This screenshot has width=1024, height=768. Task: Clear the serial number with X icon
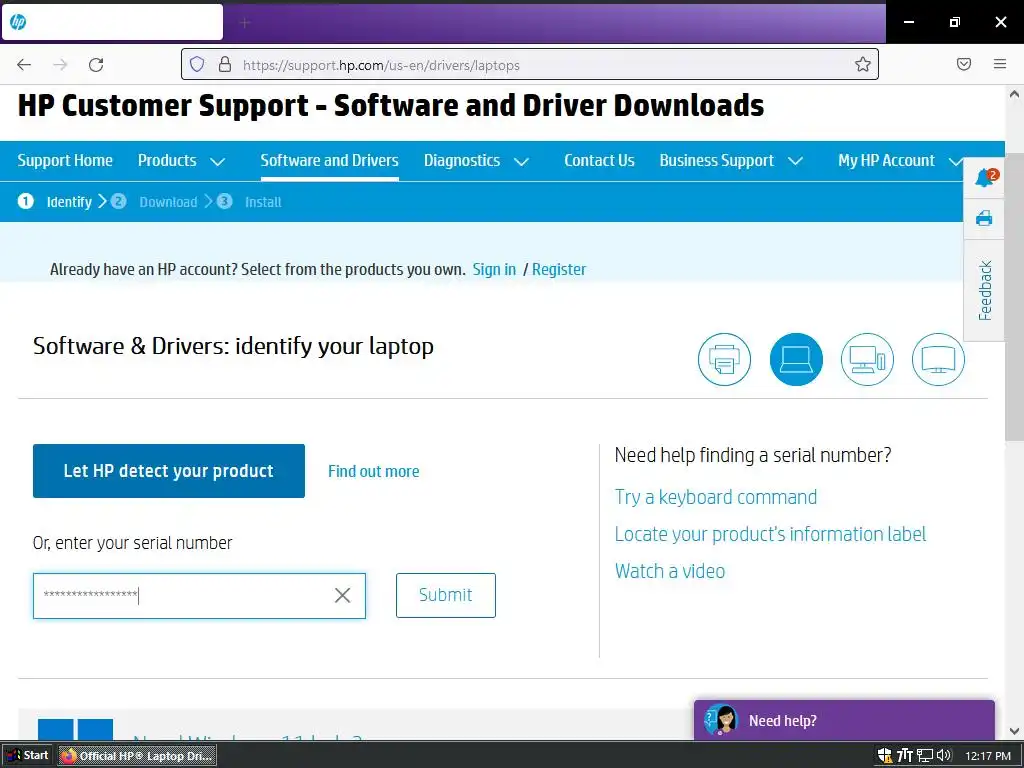click(342, 595)
